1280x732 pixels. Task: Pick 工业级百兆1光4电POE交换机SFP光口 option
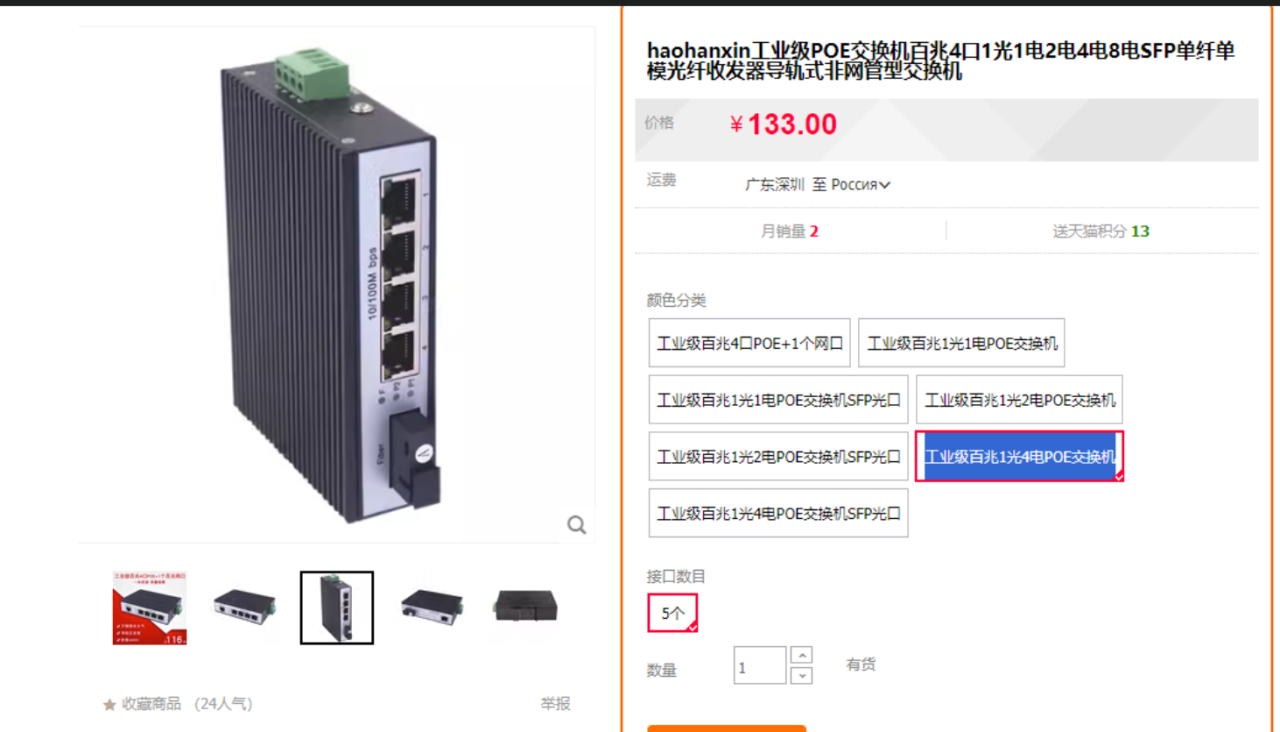pos(779,513)
